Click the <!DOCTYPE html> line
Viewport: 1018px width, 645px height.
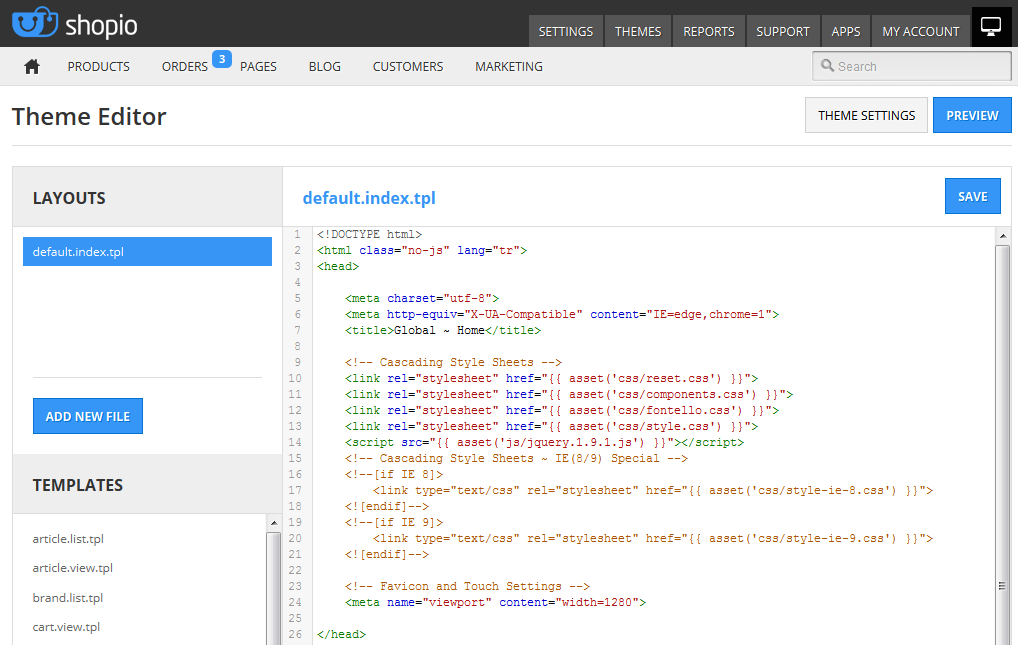pos(369,234)
